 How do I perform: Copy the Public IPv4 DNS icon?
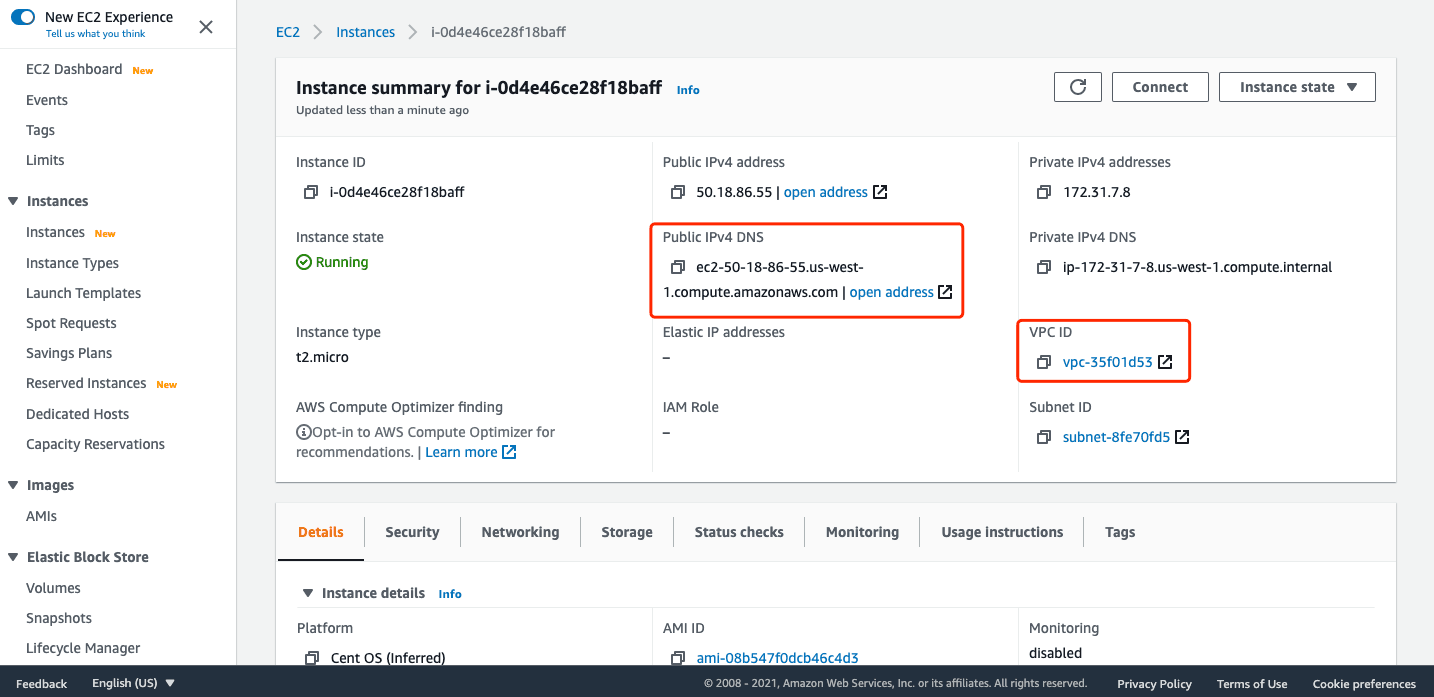tap(677, 267)
